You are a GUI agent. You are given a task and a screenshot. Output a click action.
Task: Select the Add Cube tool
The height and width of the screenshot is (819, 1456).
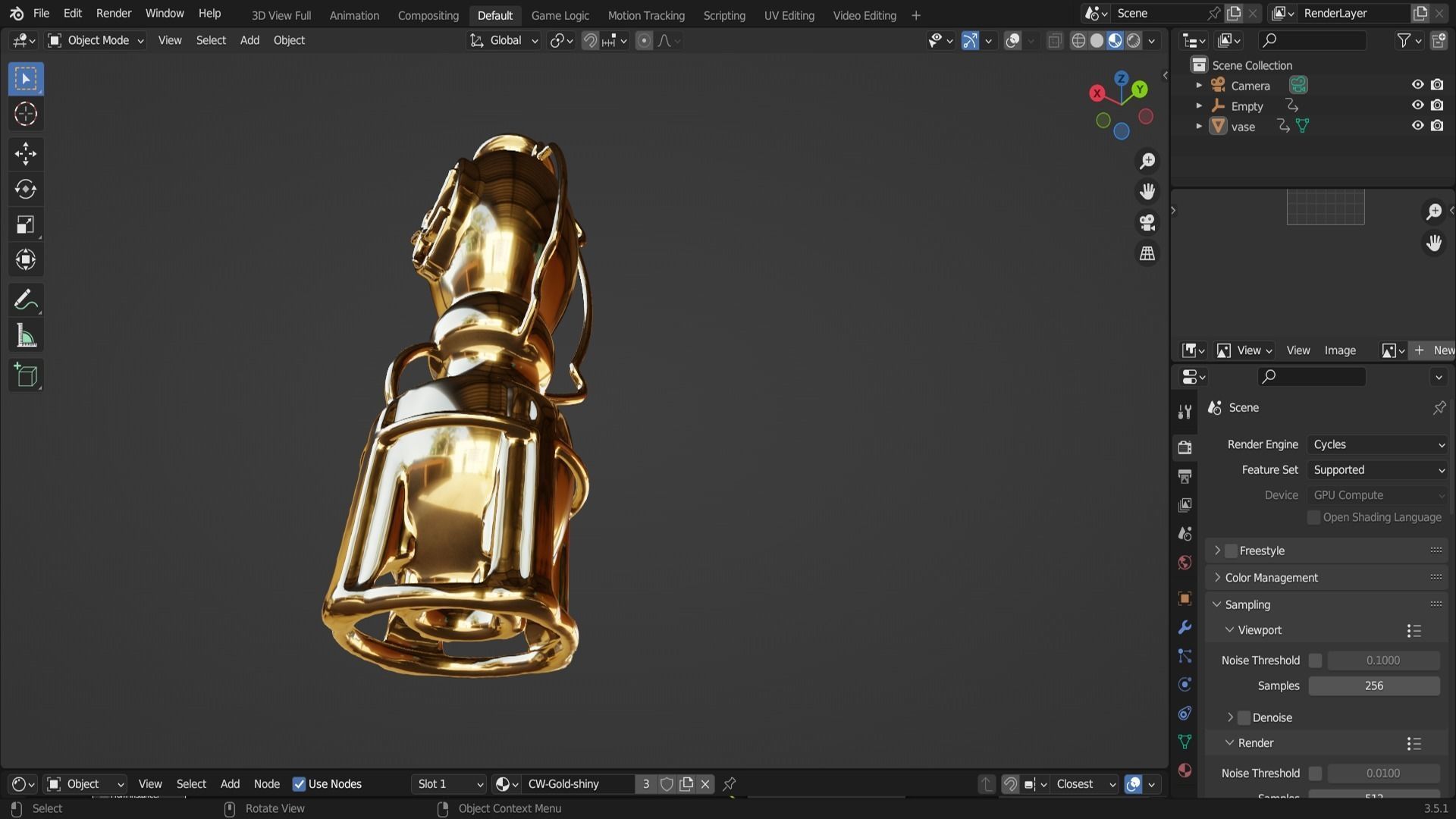[x=26, y=375]
